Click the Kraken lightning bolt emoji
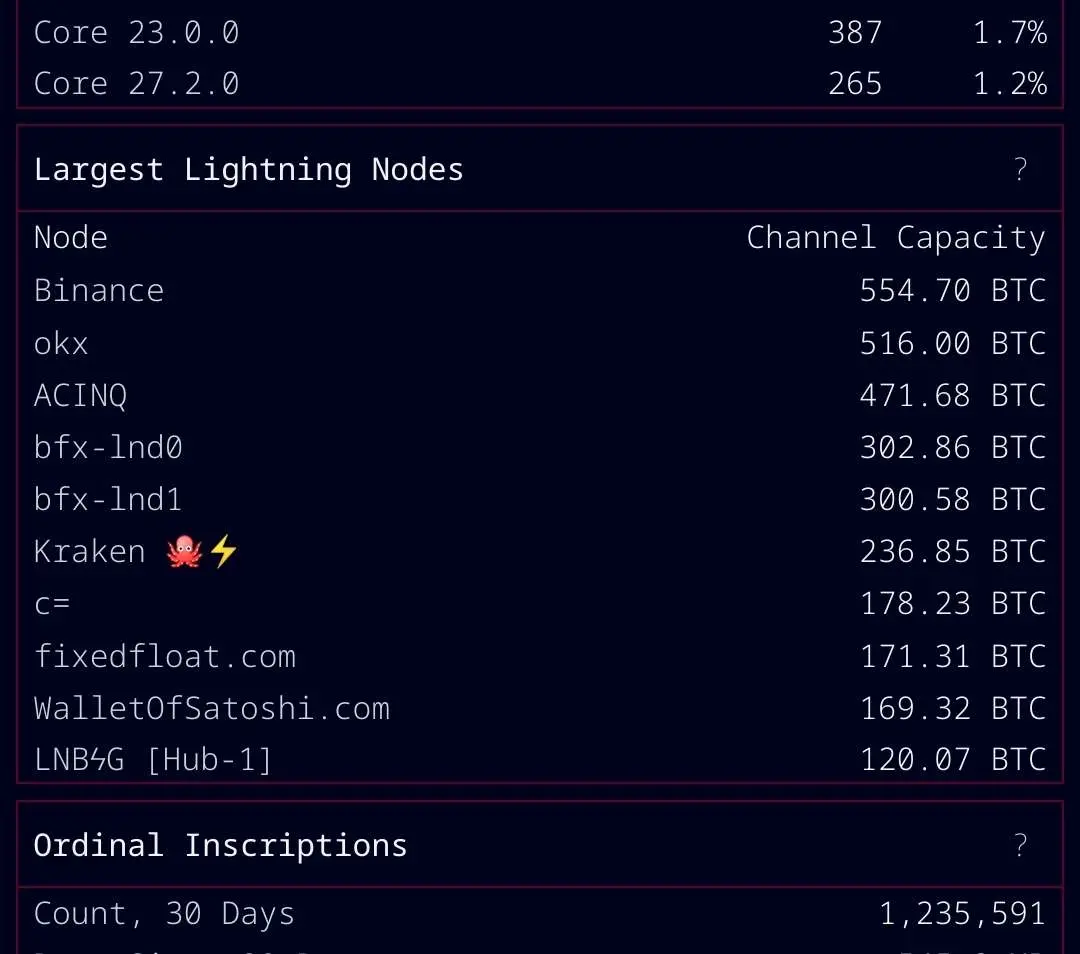Screen dimensions: 1080x954 pyautogui.click(x=223, y=552)
